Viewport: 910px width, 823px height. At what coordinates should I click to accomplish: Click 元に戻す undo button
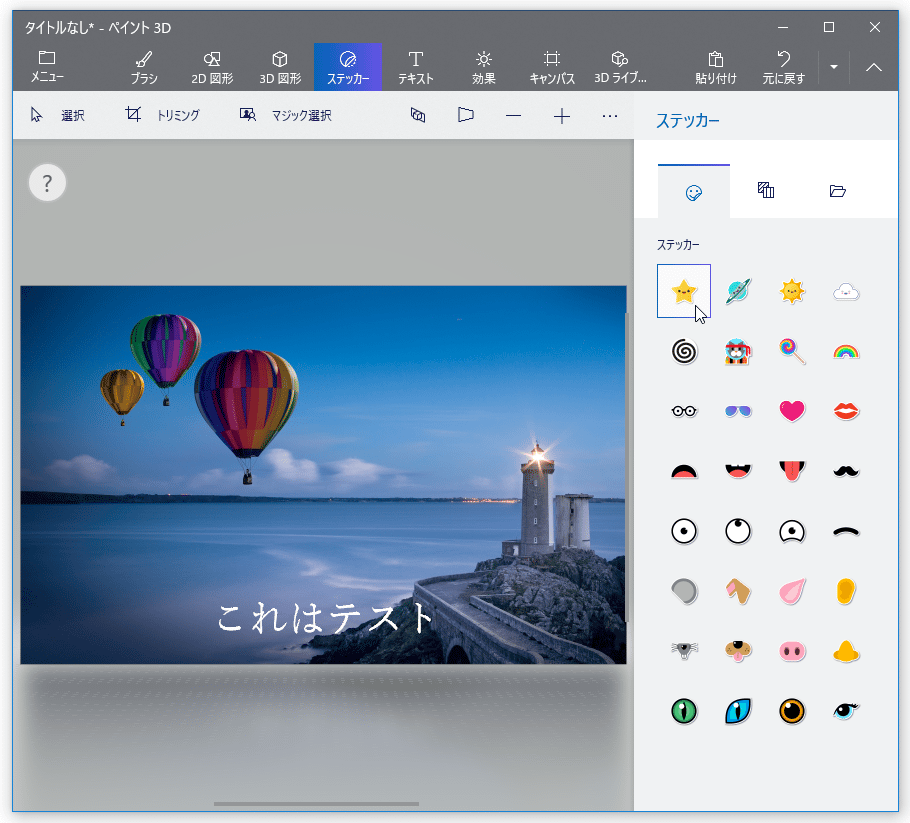(783, 67)
